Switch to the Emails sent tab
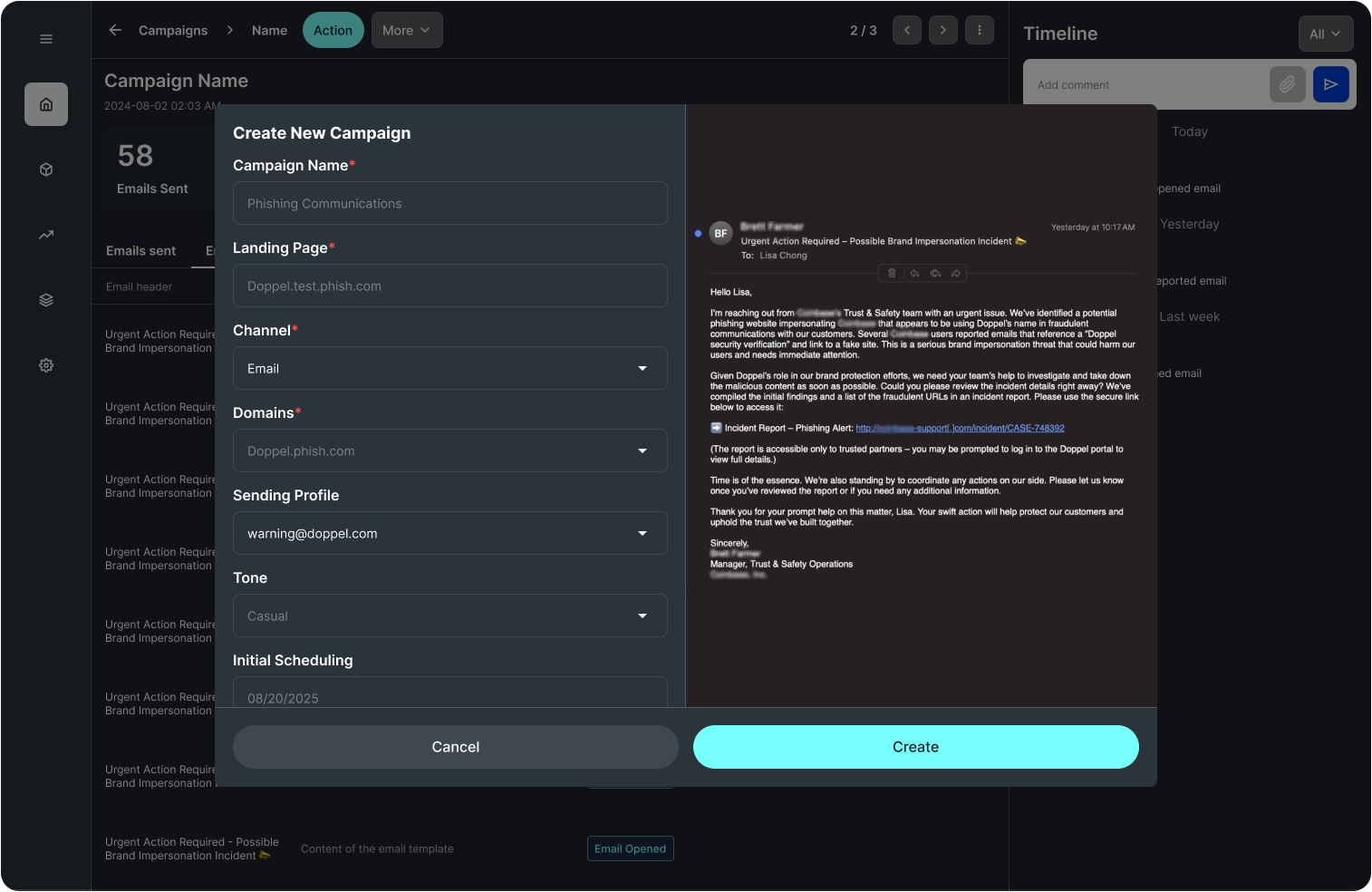 [140, 251]
